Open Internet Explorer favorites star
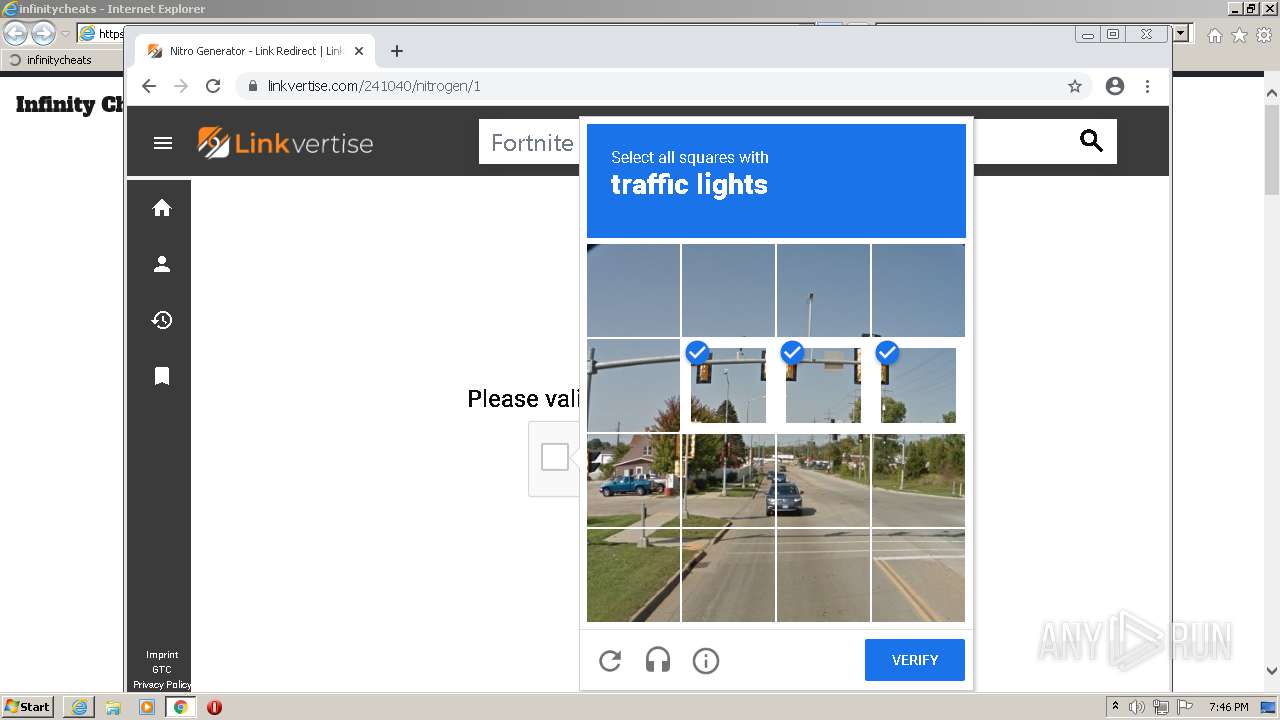 click(1239, 35)
